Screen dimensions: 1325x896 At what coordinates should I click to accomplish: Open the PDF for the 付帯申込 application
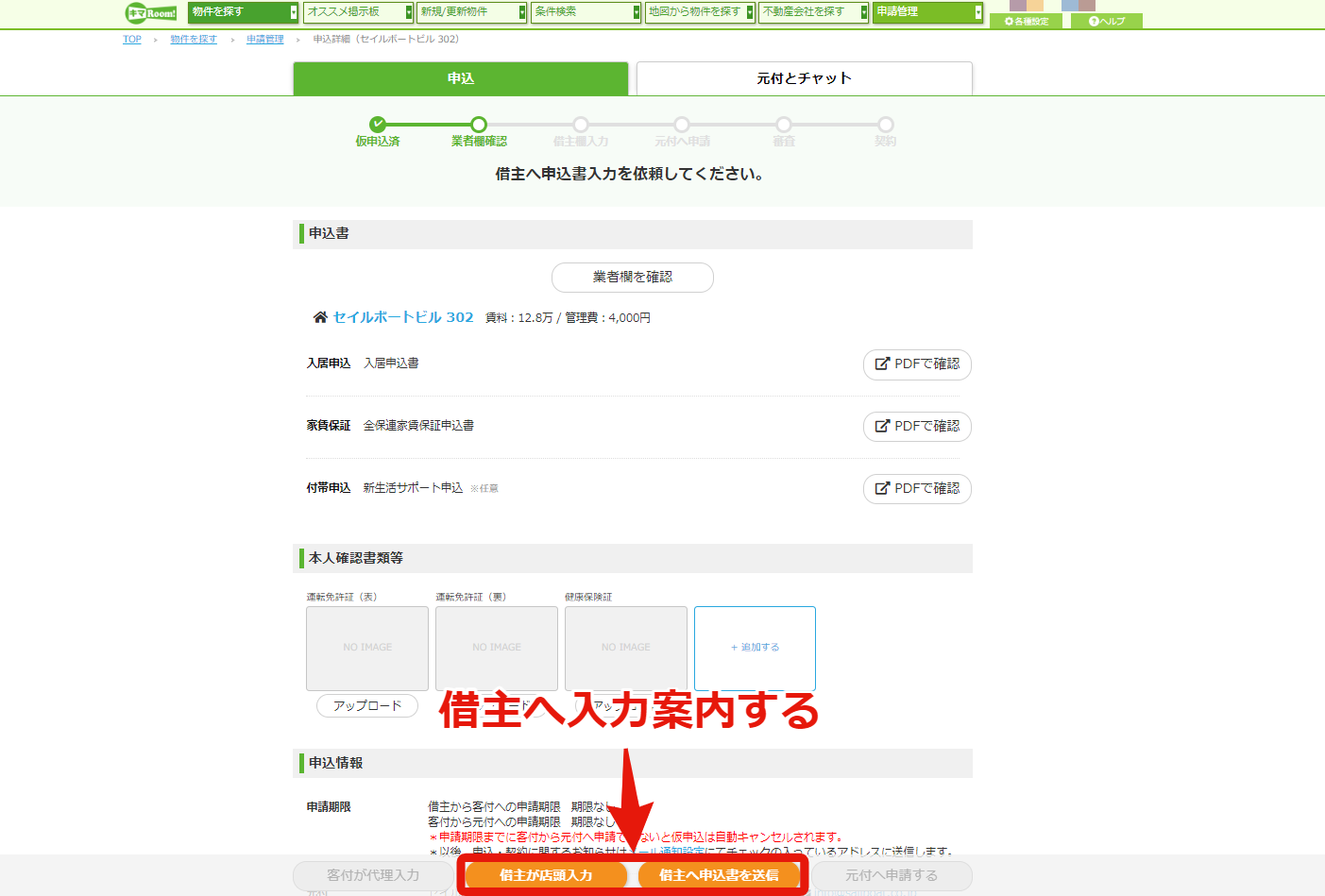(x=917, y=489)
